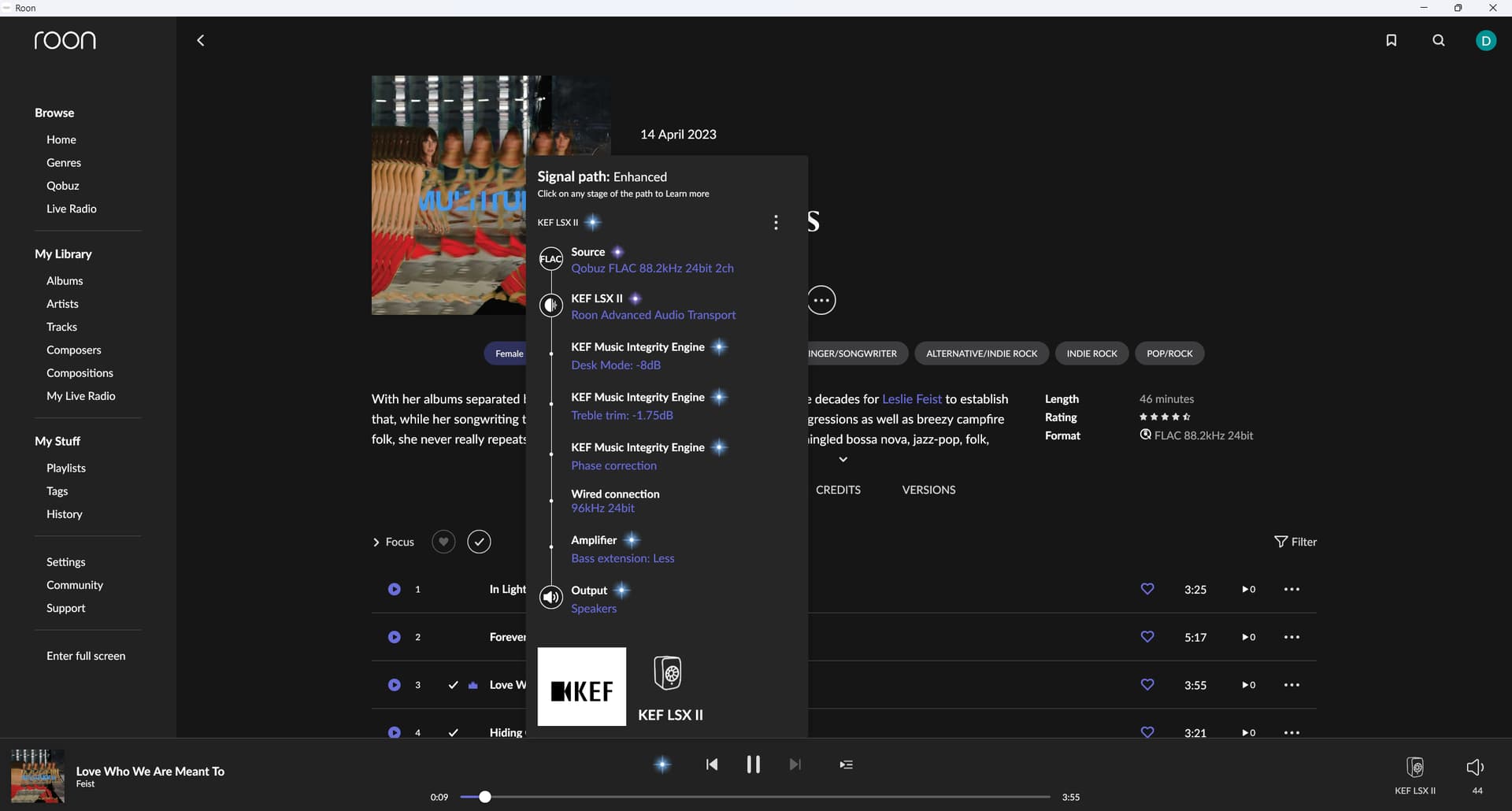Click Enter full screen
The width and height of the screenshot is (1512, 811).
click(x=86, y=656)
